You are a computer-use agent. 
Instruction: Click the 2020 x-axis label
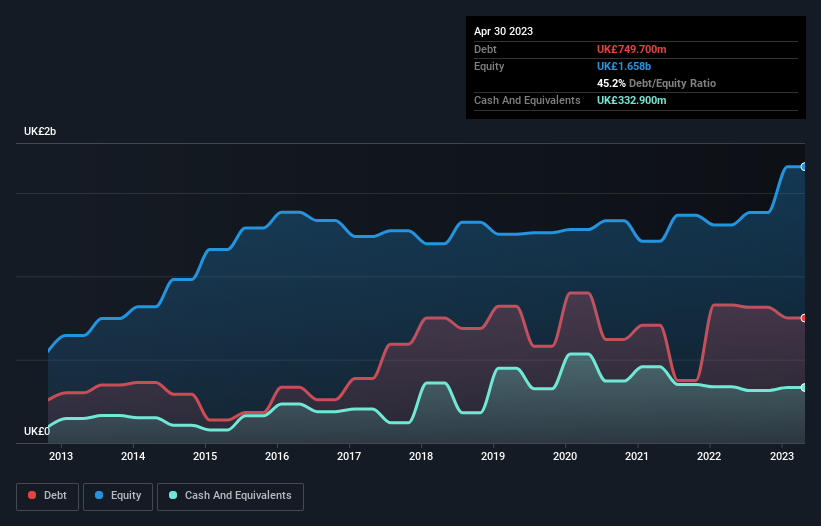click(565, 456)
